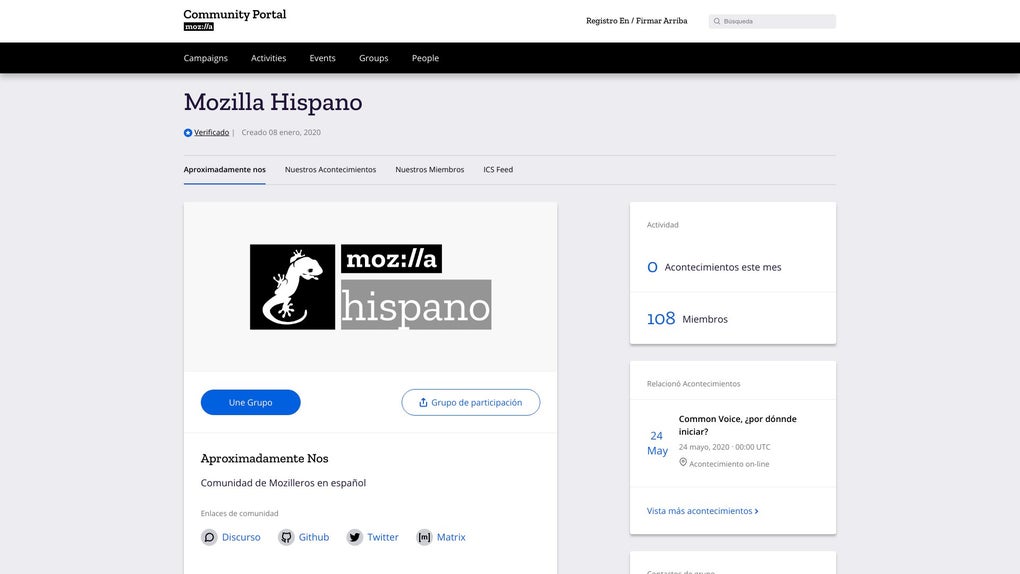
Task: Open the Github community link
Action: coord(314,538)
